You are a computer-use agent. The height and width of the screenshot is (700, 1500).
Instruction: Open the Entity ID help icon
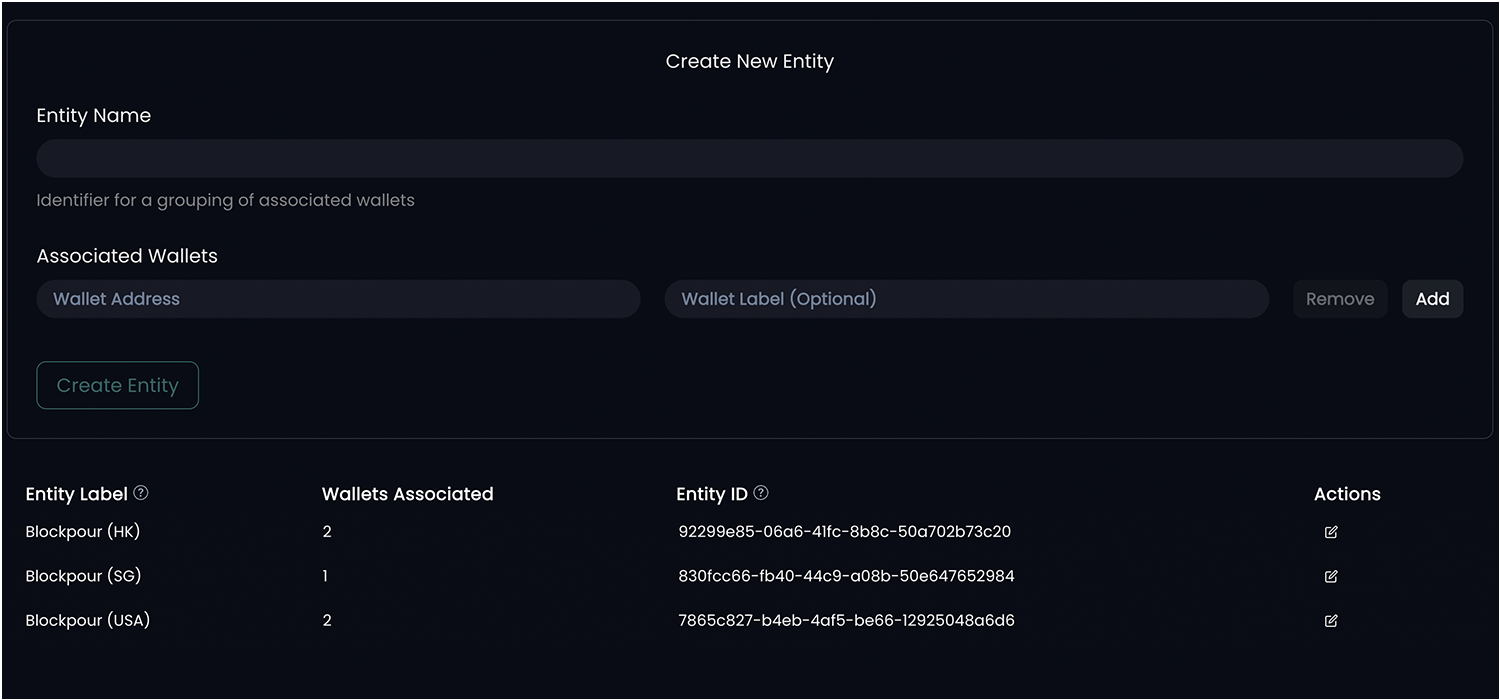click(761, 493)
